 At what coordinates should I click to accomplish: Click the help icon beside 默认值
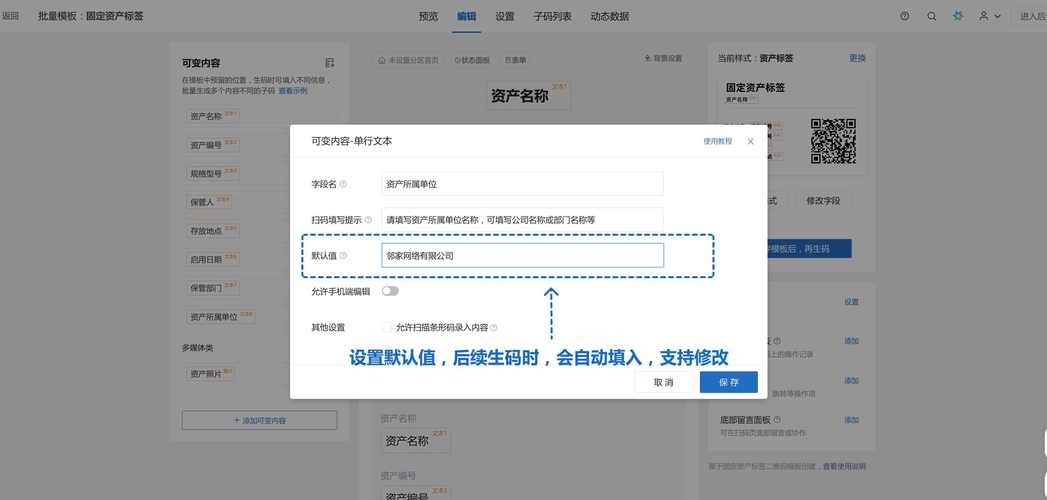coord(343,256)
